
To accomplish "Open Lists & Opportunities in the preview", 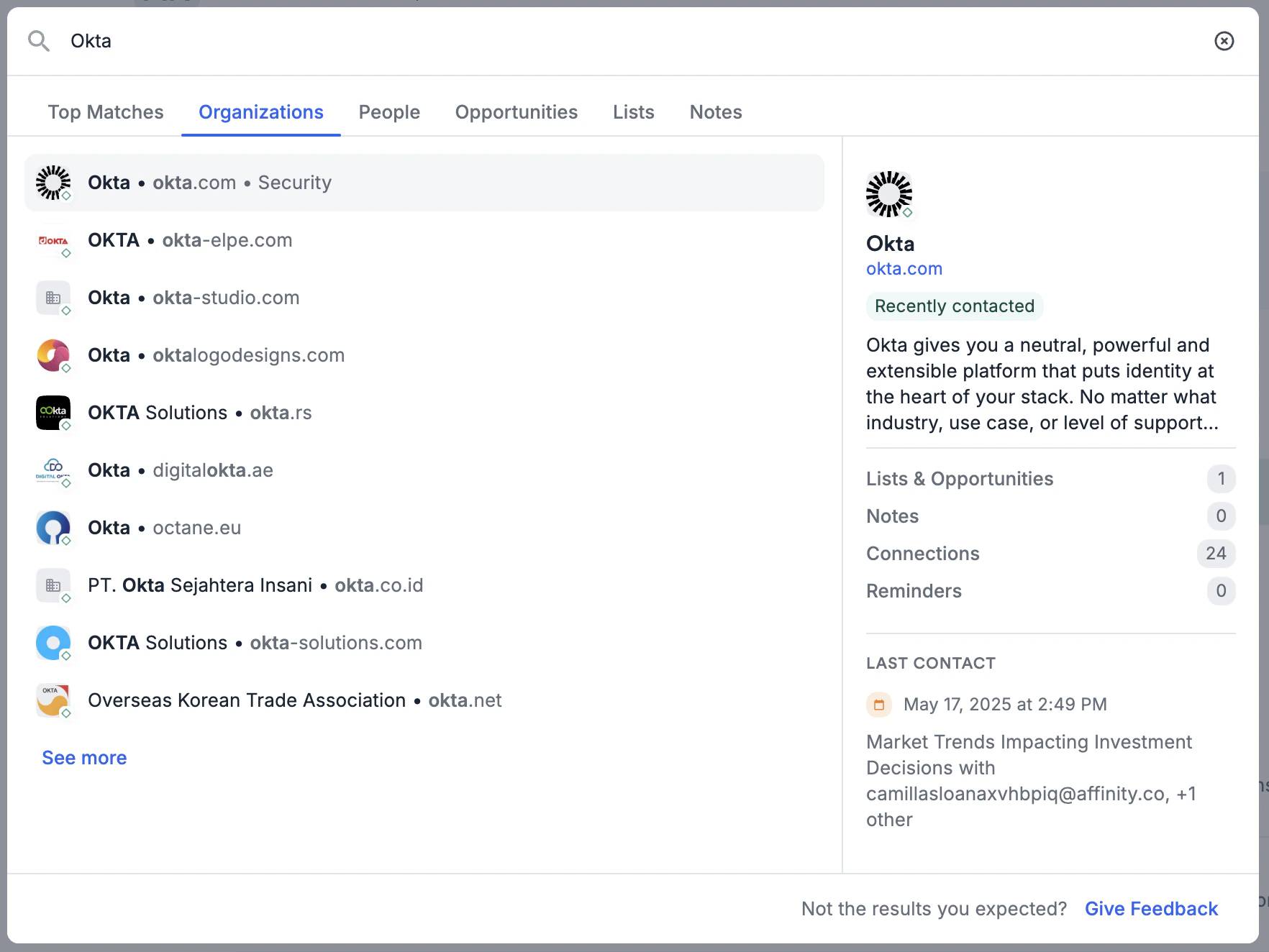I will (1051, 479).
